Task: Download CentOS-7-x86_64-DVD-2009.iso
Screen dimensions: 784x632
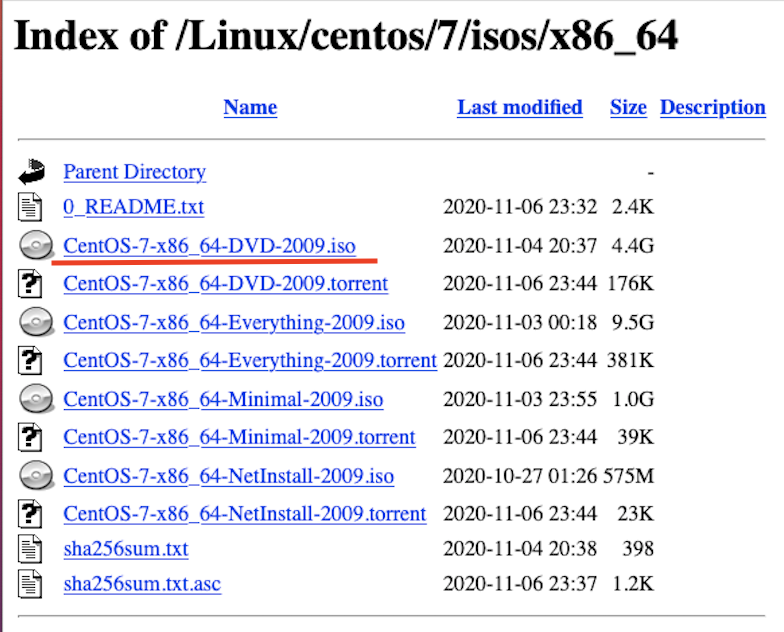Action: [210, 246]
